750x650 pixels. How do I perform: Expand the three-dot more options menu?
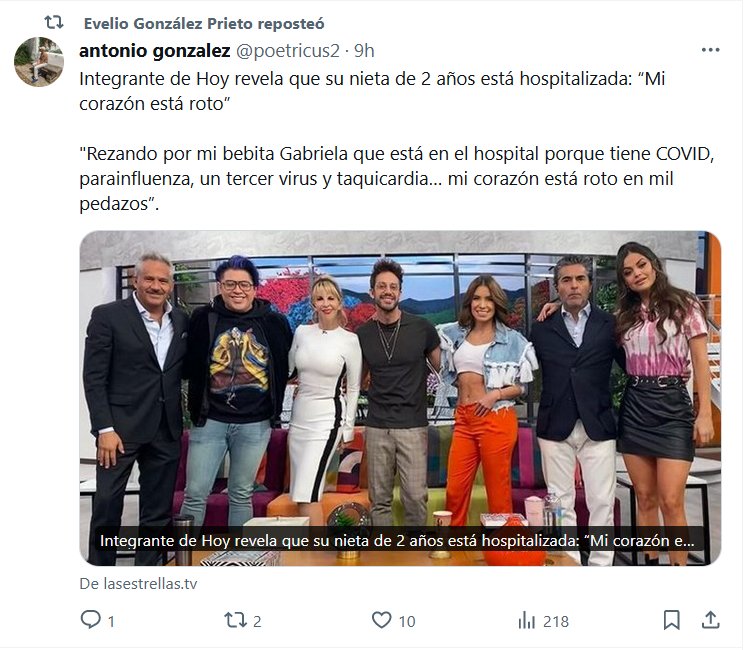tap(710, 50)
